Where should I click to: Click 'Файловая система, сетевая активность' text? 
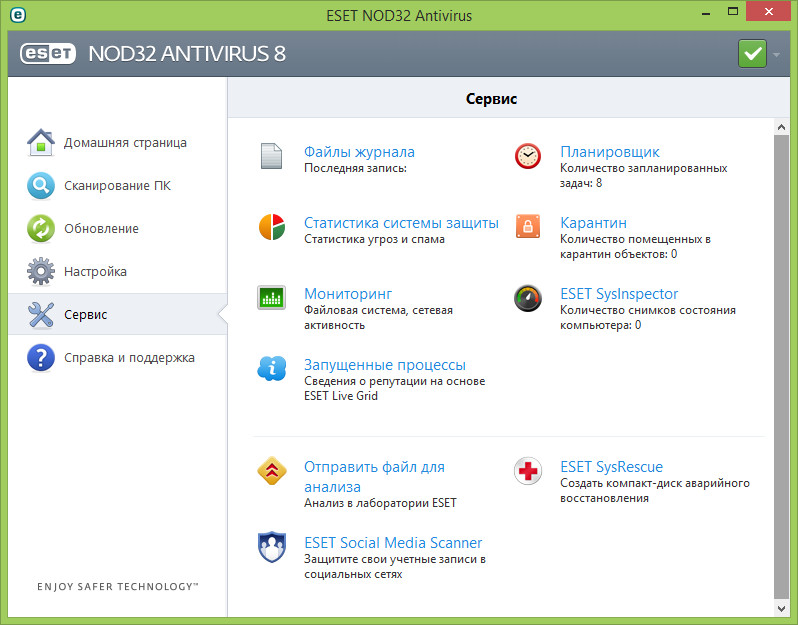click(378, 318)
